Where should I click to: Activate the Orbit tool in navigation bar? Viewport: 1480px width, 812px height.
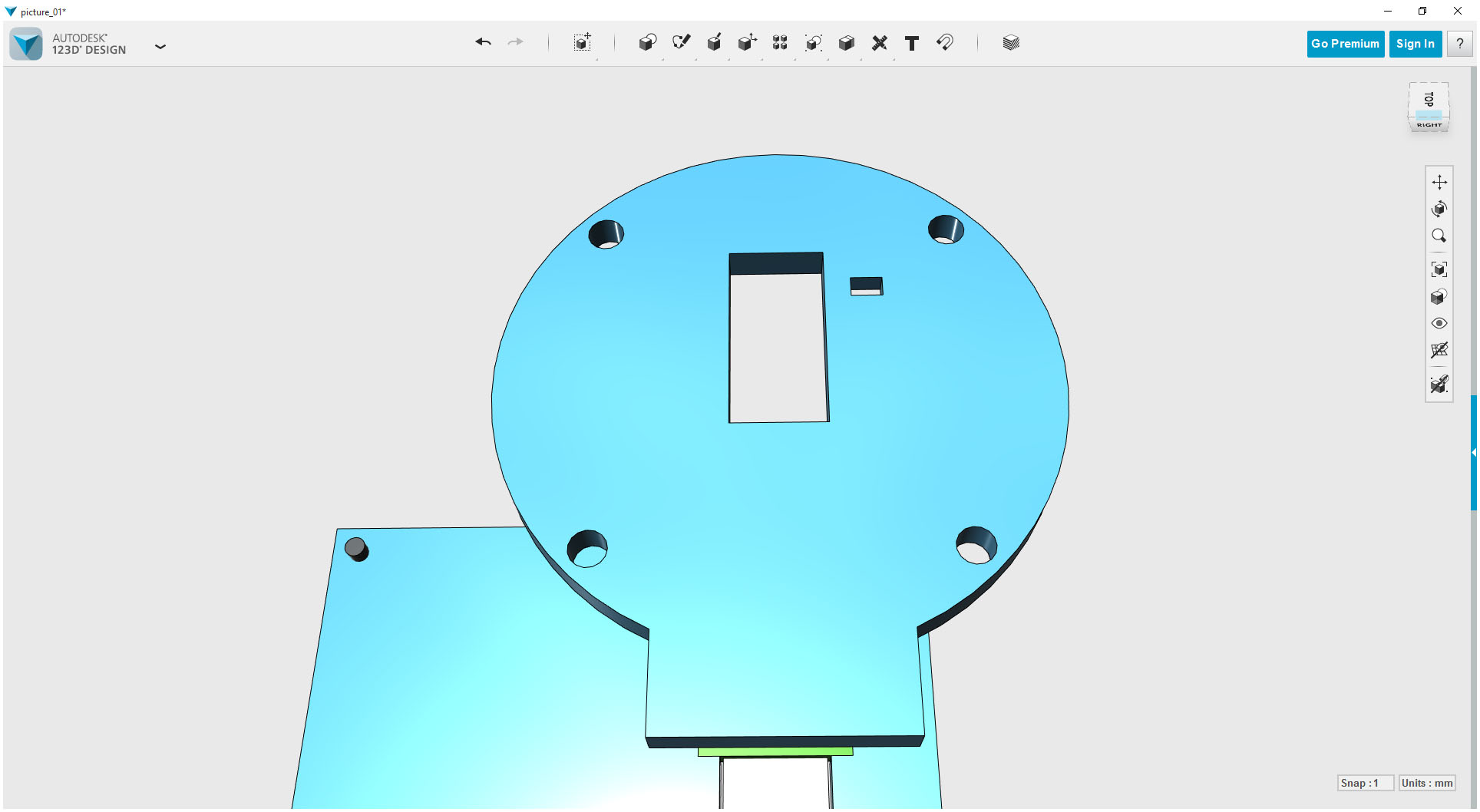[x=1440, y=209]
